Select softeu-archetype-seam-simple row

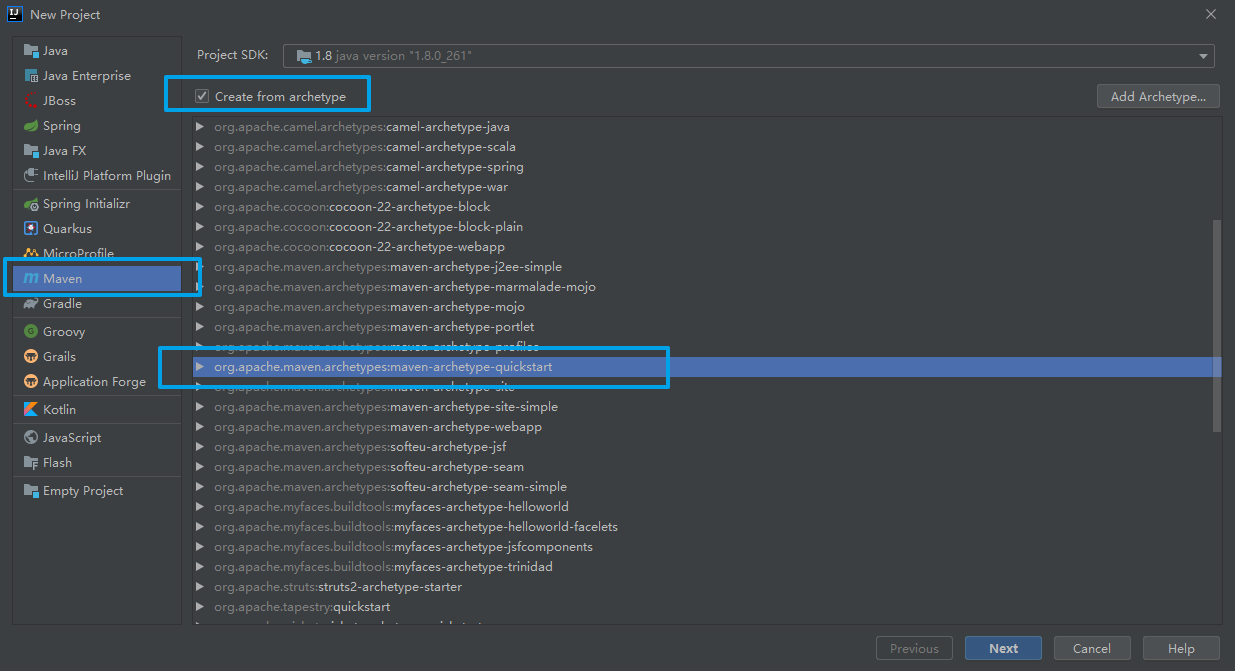[x=708, y=487]
